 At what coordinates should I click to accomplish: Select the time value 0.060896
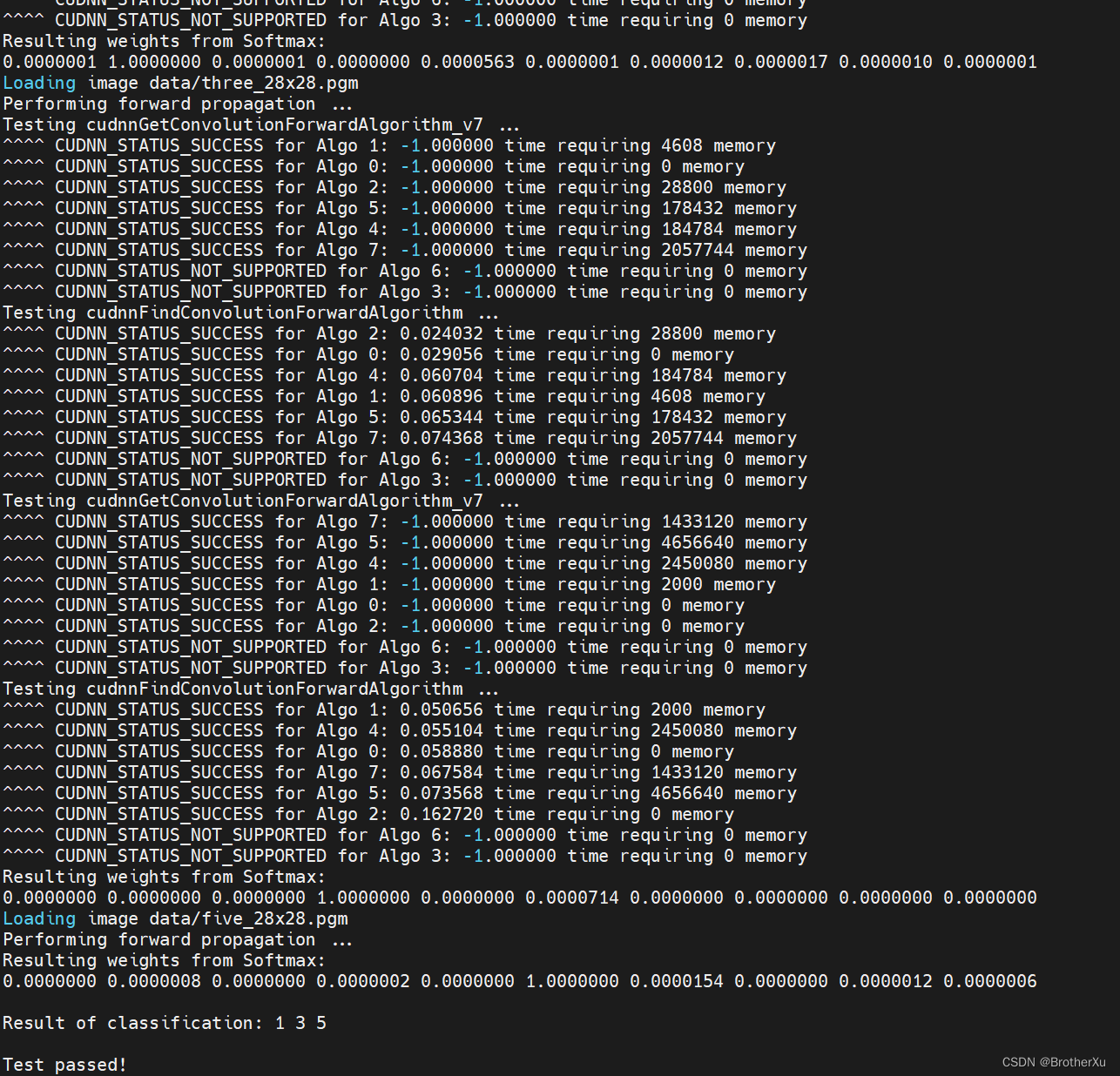(x=442, y=397)
